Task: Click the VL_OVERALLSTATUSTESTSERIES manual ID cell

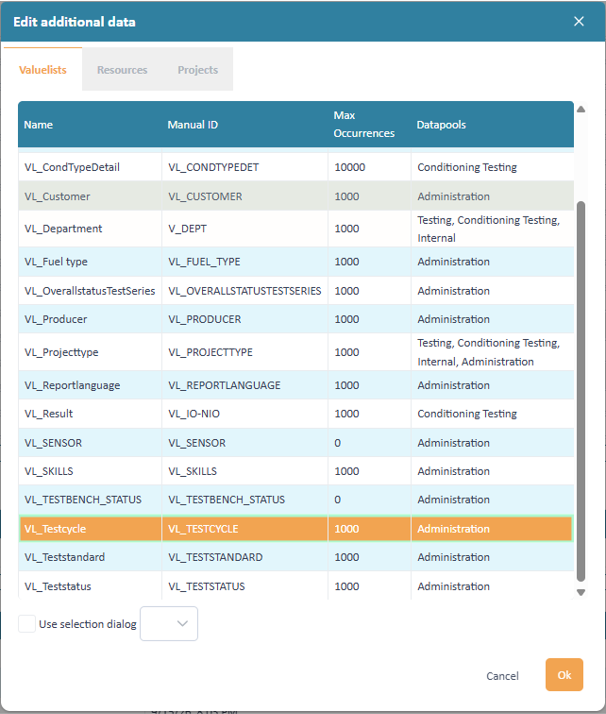Action: click(x=245, y=291)
